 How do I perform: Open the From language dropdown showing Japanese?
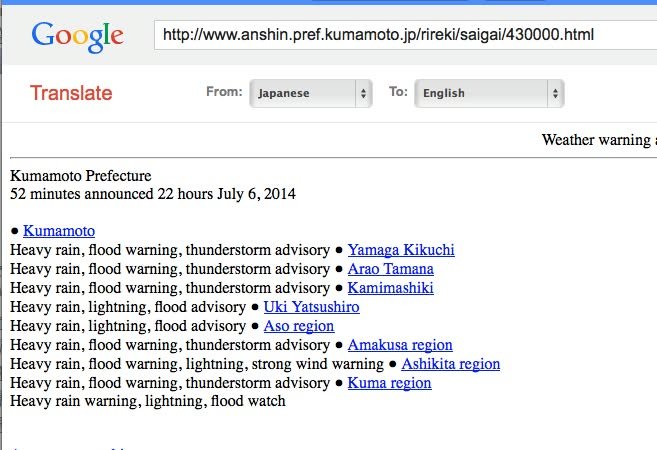(x=311, y=94)
